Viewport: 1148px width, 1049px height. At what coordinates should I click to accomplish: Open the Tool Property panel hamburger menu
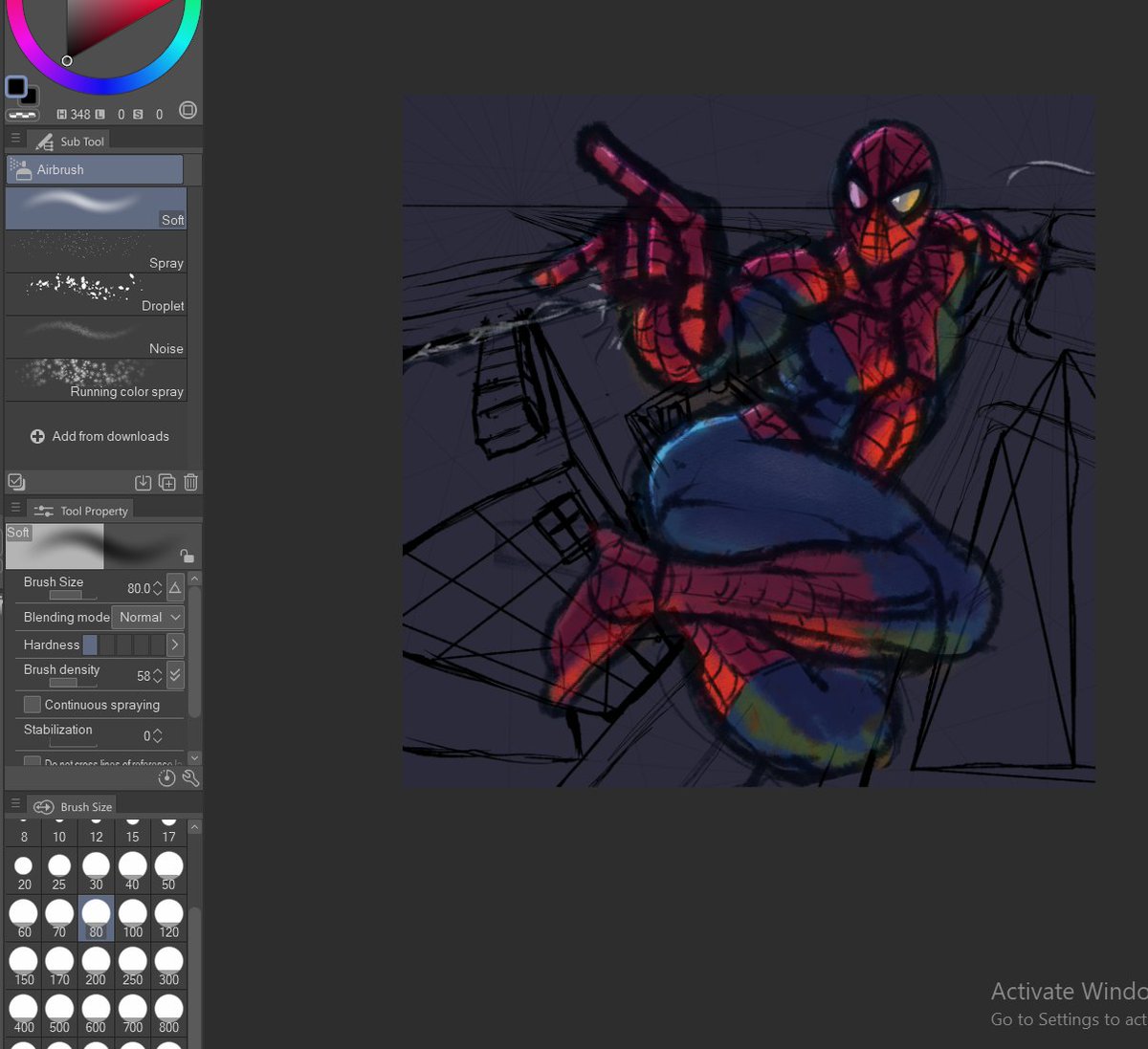pos(15,508)
